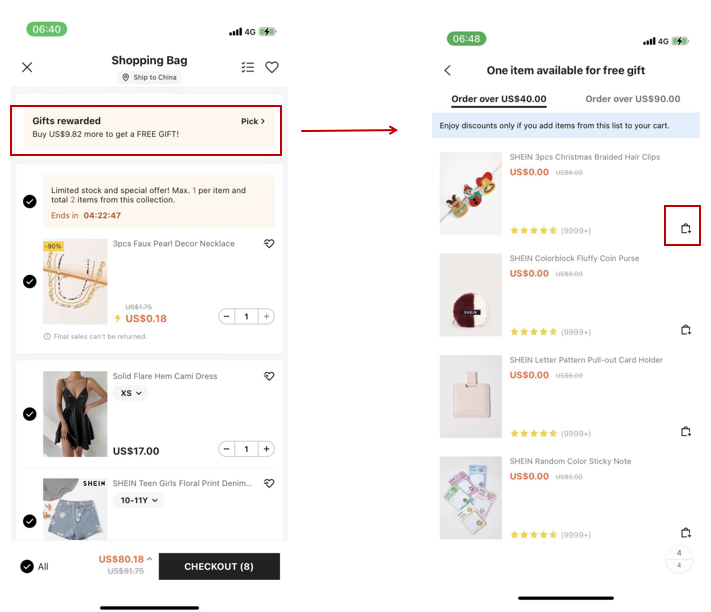Add Letter Pattern Card Holder to cart

(x=686, y=432)
